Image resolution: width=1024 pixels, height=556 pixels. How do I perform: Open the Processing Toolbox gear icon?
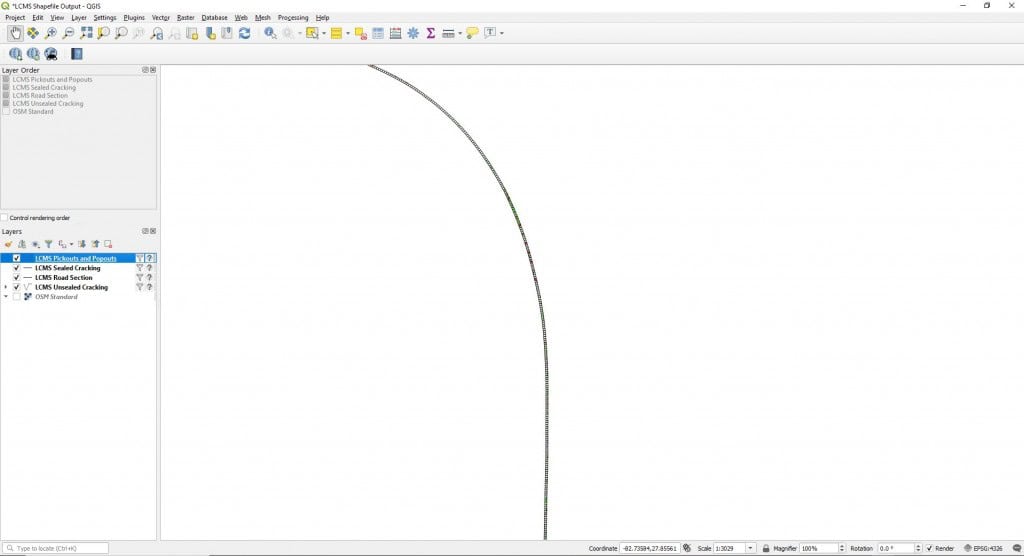pos(413,33)
